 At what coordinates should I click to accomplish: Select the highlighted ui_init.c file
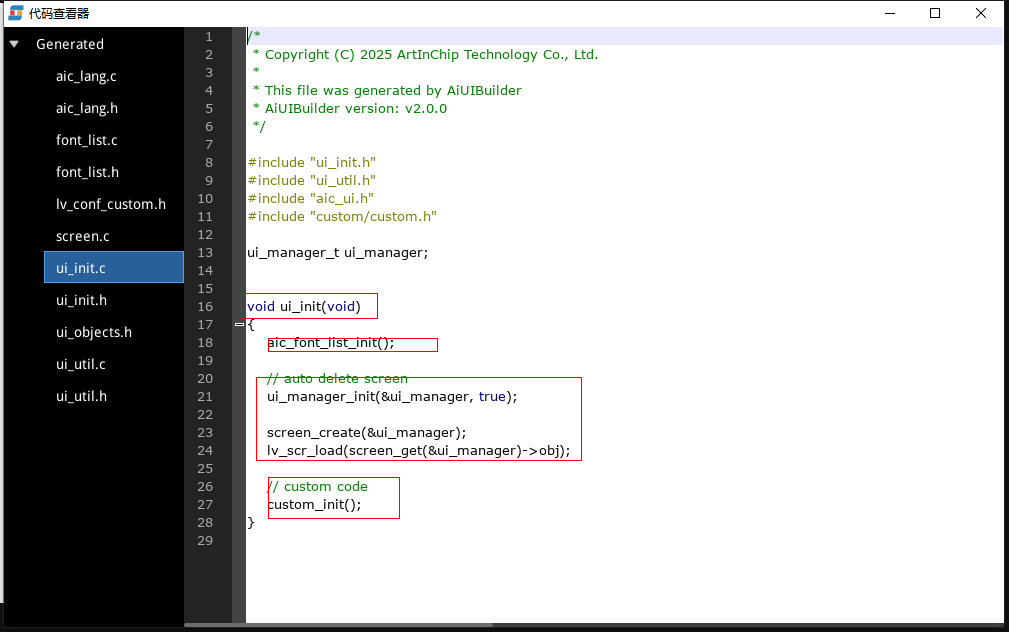(114, 267)
